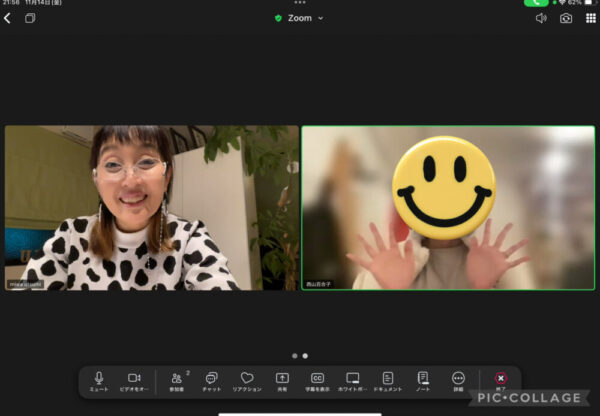
Task: Open the chat panel
Action: click(x=212, y=379)
